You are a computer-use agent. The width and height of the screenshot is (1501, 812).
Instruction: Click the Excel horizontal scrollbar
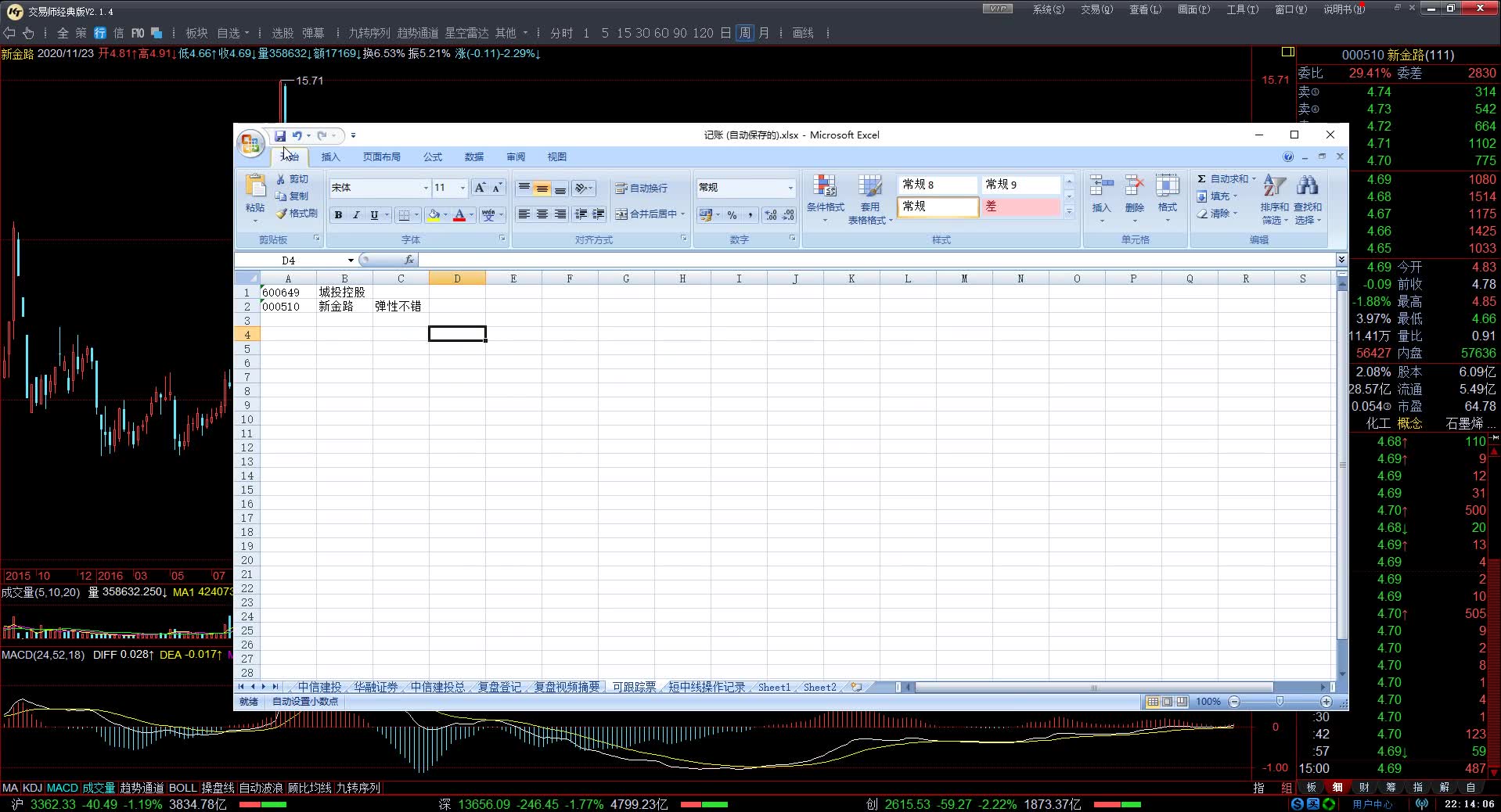pos(1093,688)
